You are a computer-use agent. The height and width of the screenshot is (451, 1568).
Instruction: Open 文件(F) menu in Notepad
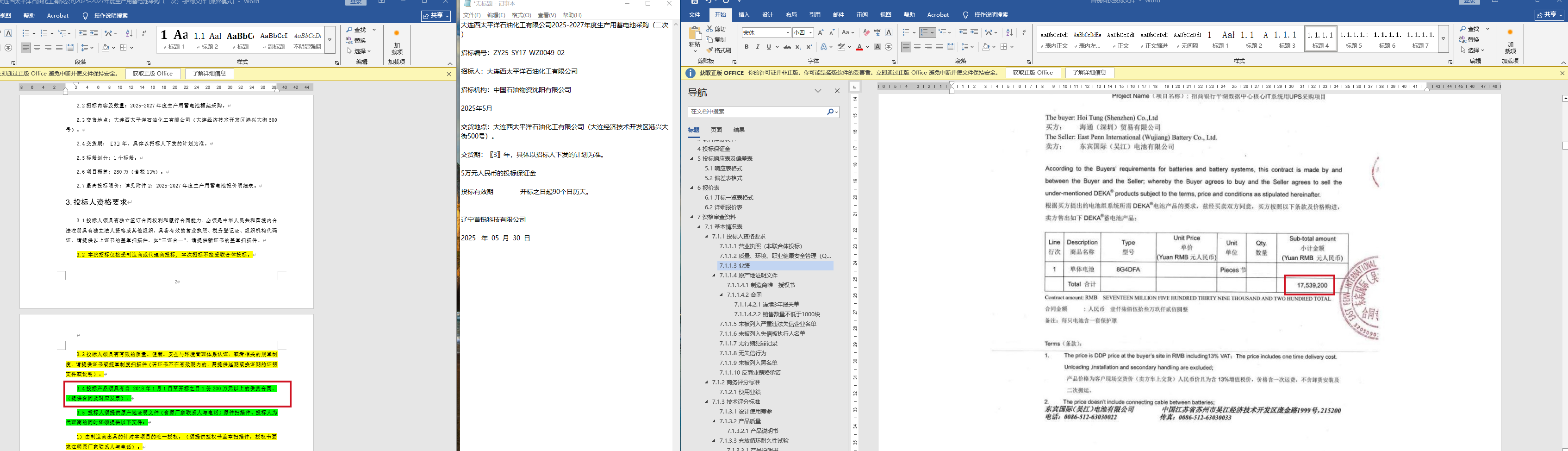[472, 15]
